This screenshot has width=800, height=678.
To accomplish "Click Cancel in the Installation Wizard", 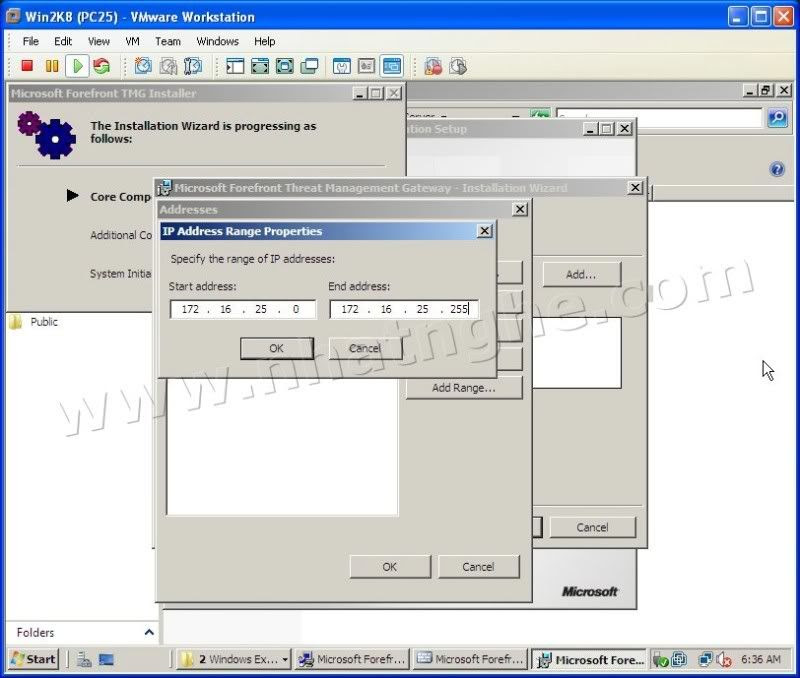I will [x=593, y=528].
